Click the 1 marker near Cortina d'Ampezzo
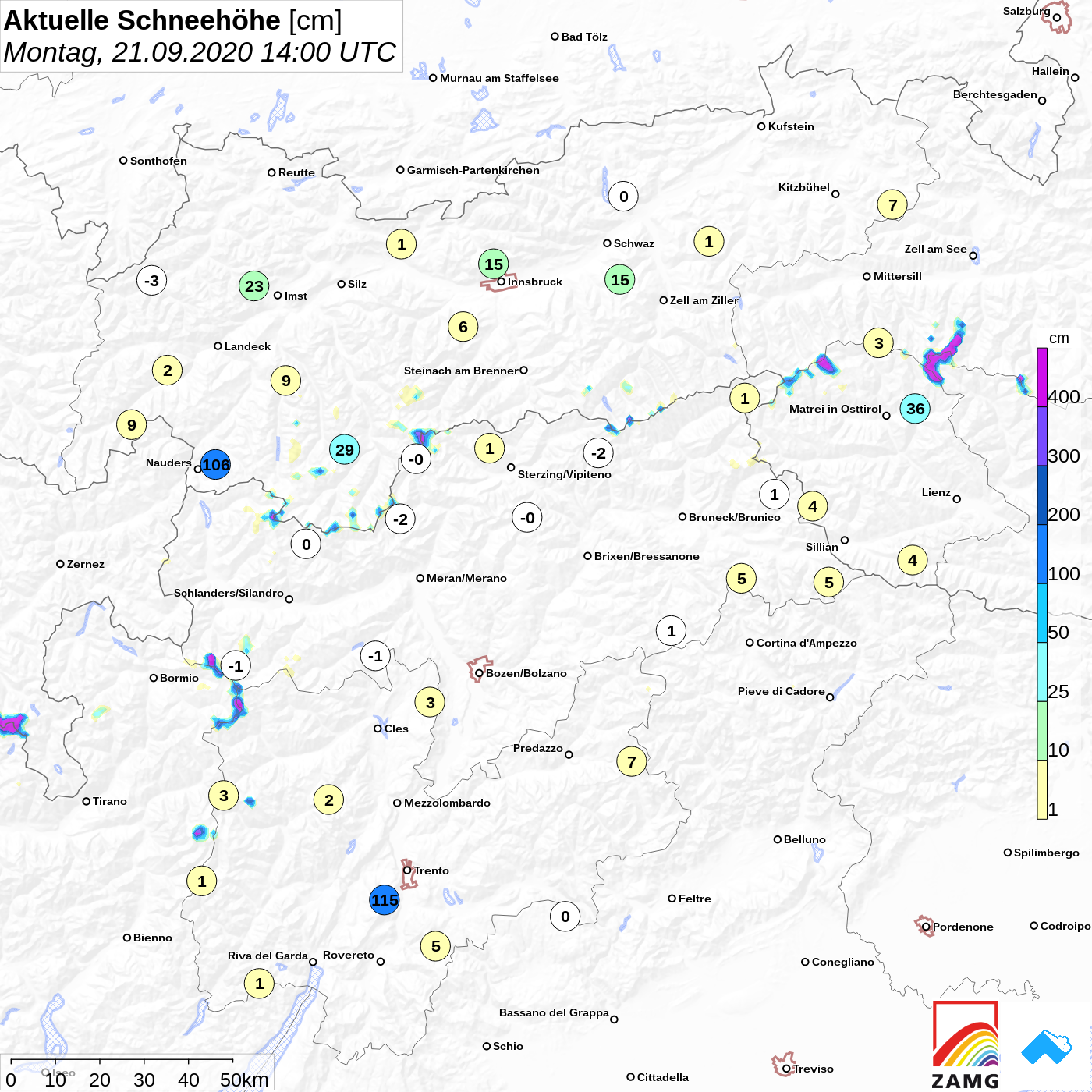 pyautogui.click(x=672, y=631)
